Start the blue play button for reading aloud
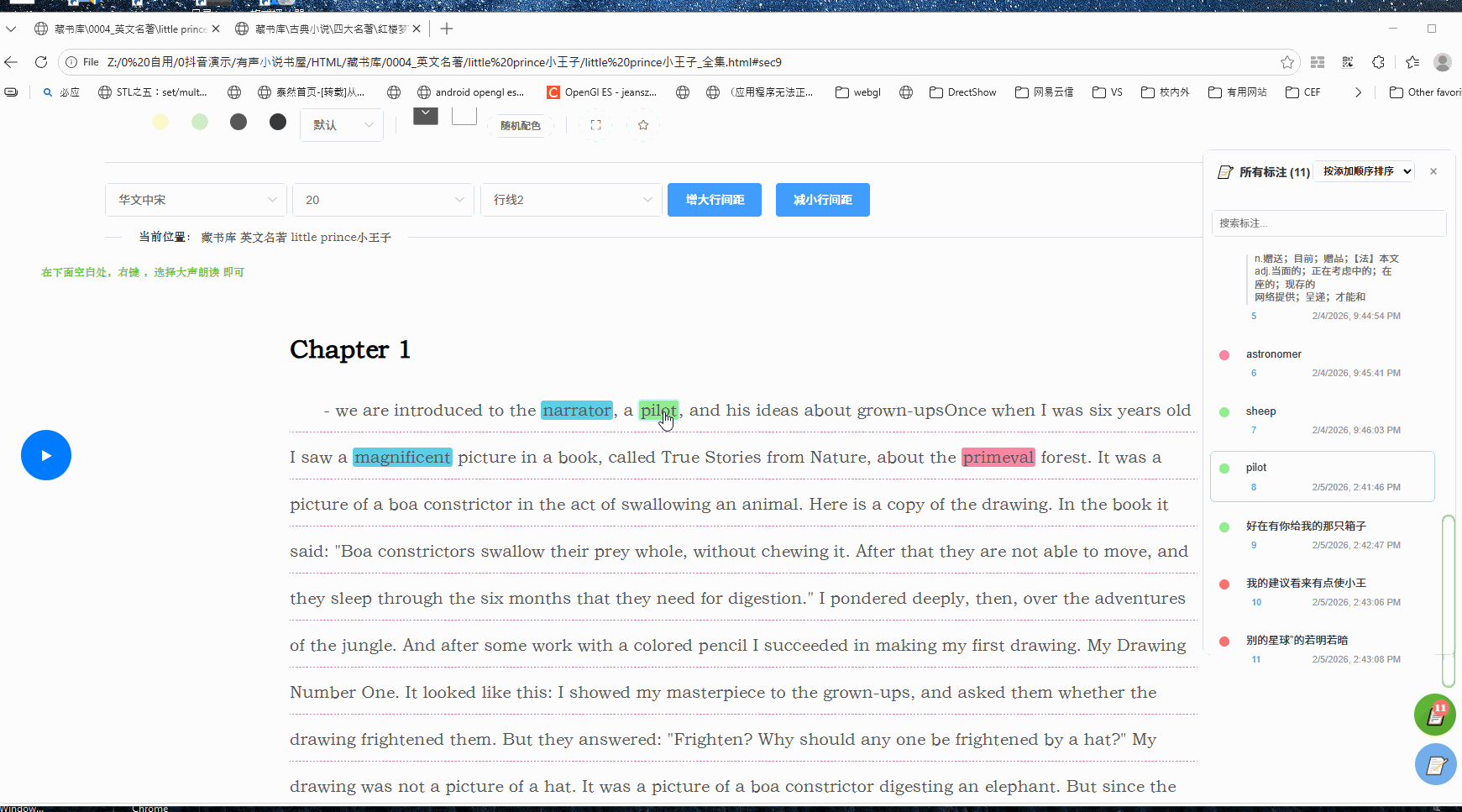1462x812 pixels. (x=46, y=455)
